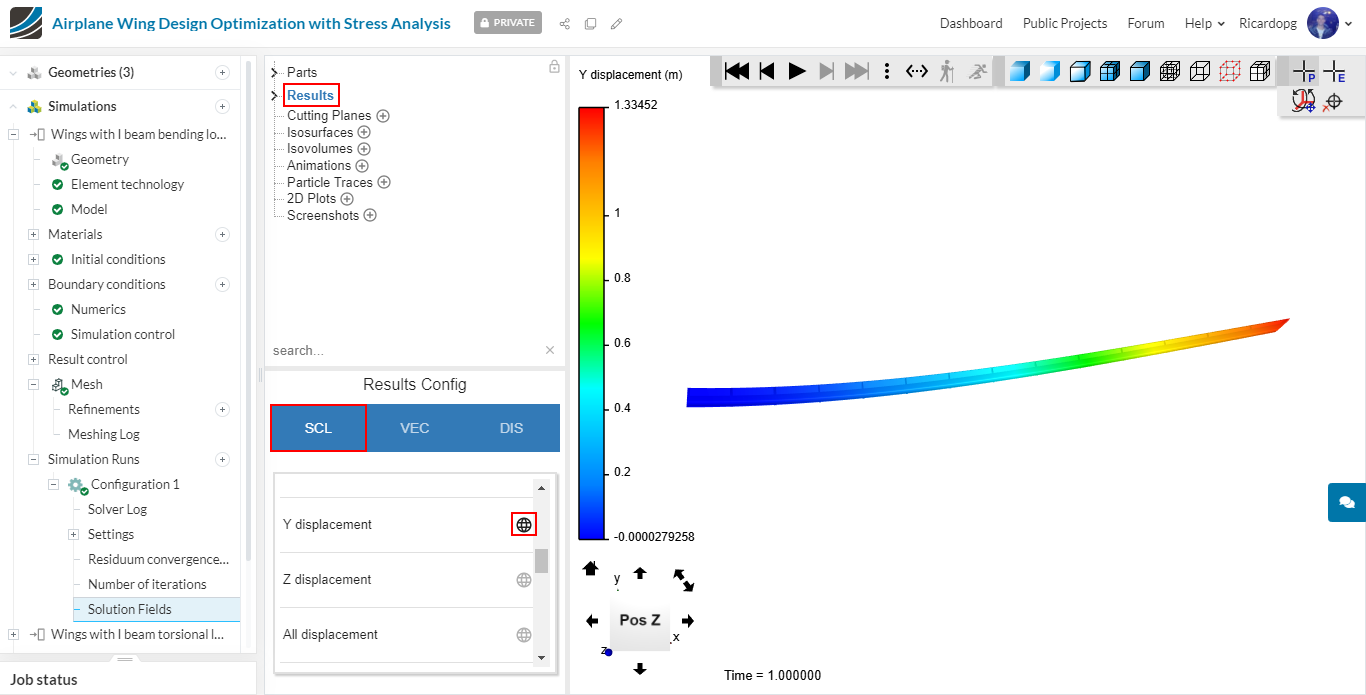Add a new Animation
The image size is (1366, 695).
pyautogui.click(x=362, y=166)
